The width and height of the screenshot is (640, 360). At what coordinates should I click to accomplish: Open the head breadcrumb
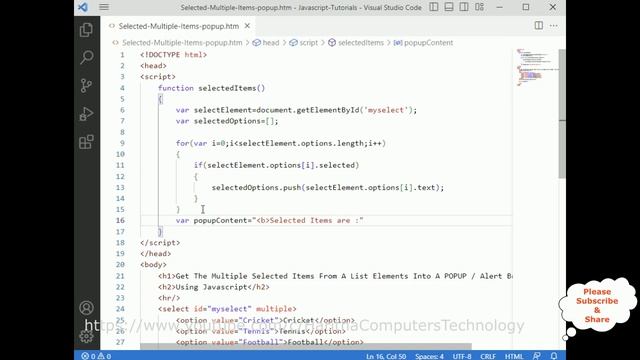pyautogui.click(x=271, y=42)
